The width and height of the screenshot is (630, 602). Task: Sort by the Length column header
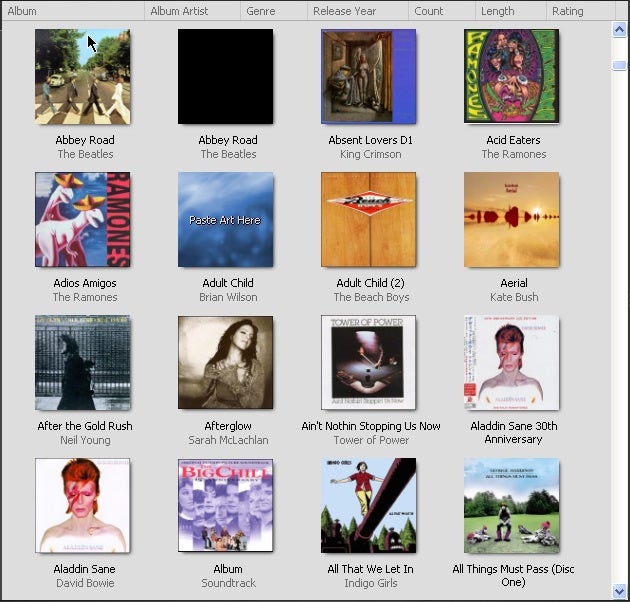pyautogui.click(x=511, y=11)
